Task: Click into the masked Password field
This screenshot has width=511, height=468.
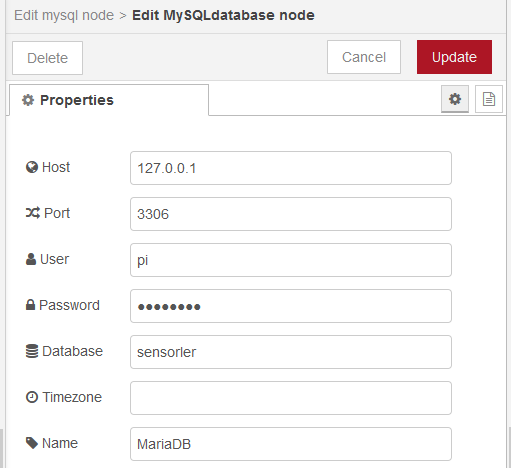Action: pyautogui.click(x=291, y=306)
